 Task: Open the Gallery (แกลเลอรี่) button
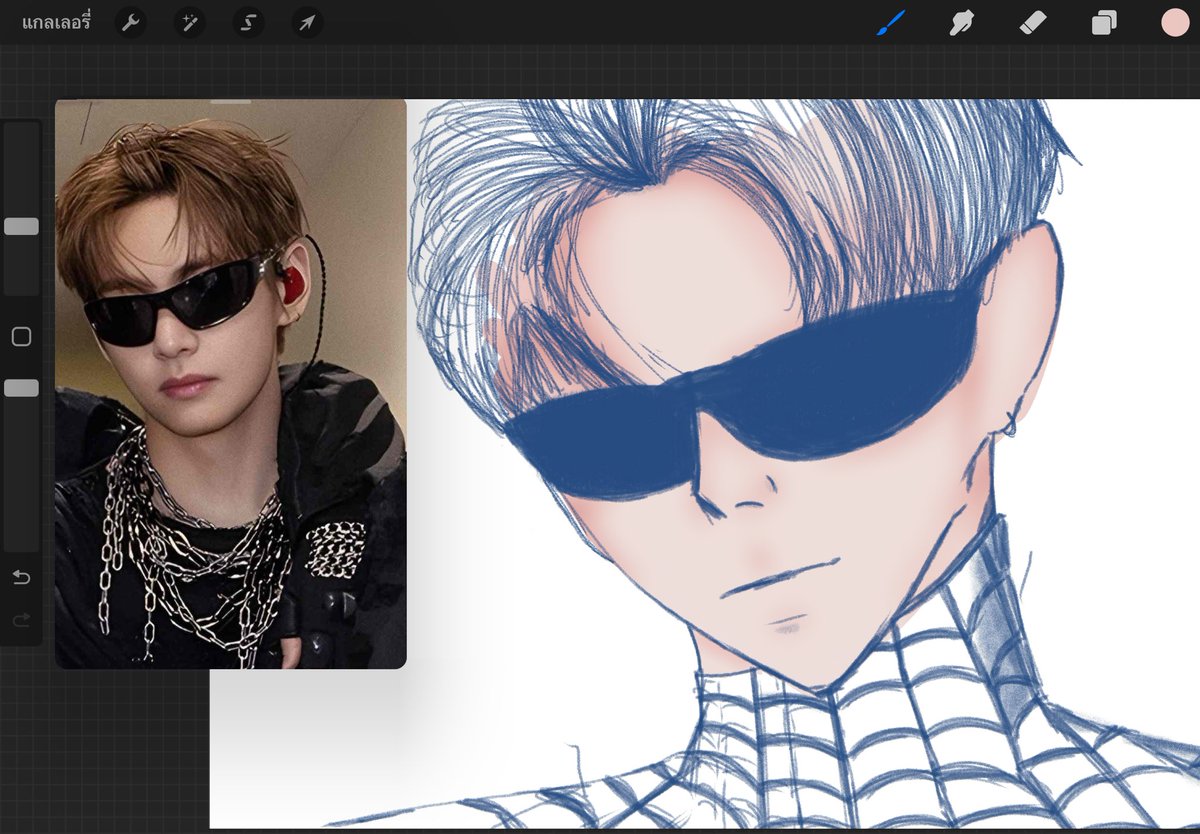tap(56, 22)
